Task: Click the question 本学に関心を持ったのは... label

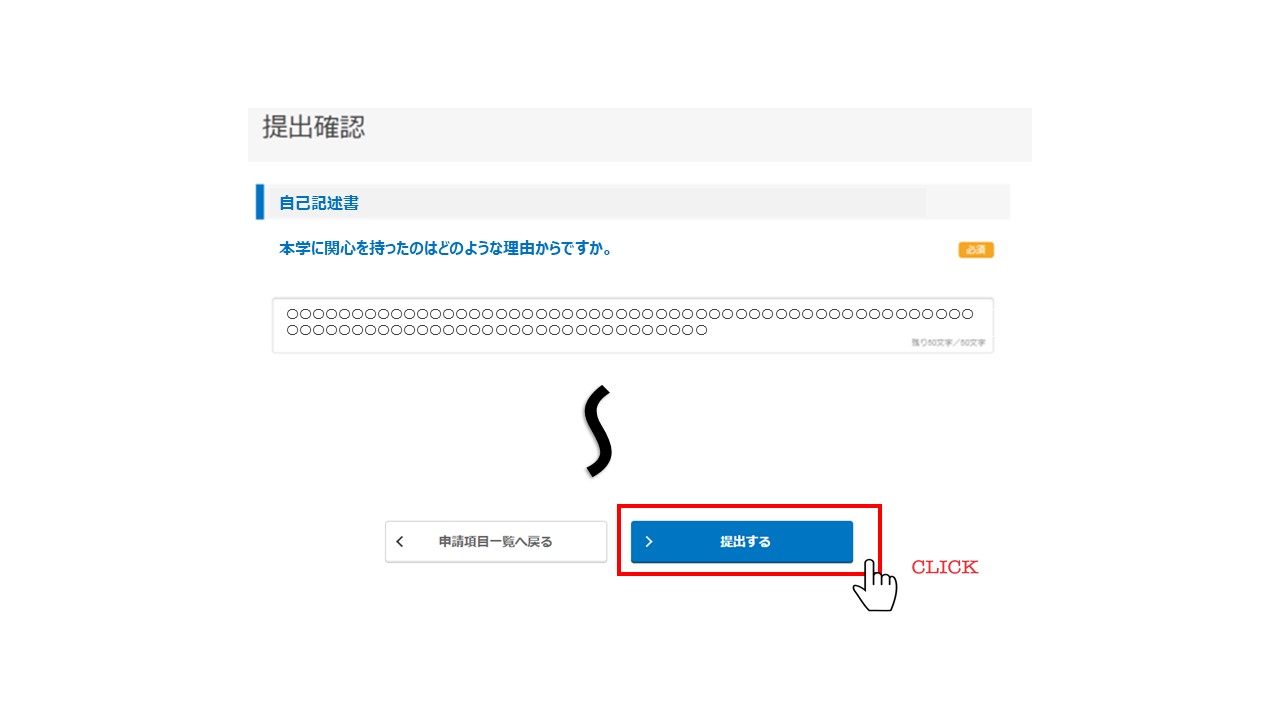Action: pos(446,248)
